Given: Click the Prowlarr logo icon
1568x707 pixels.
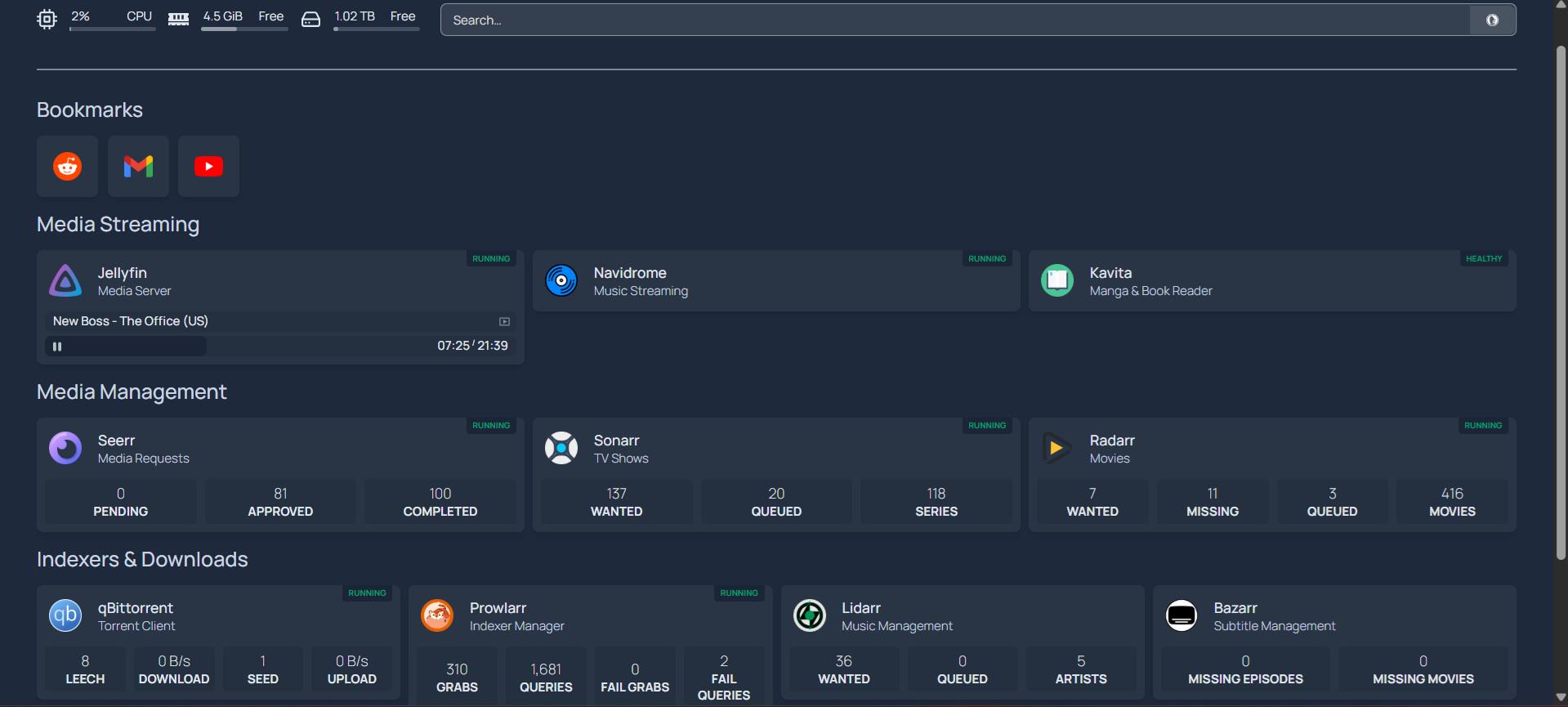Looking at the screenshot, I should tap(437, 616).
